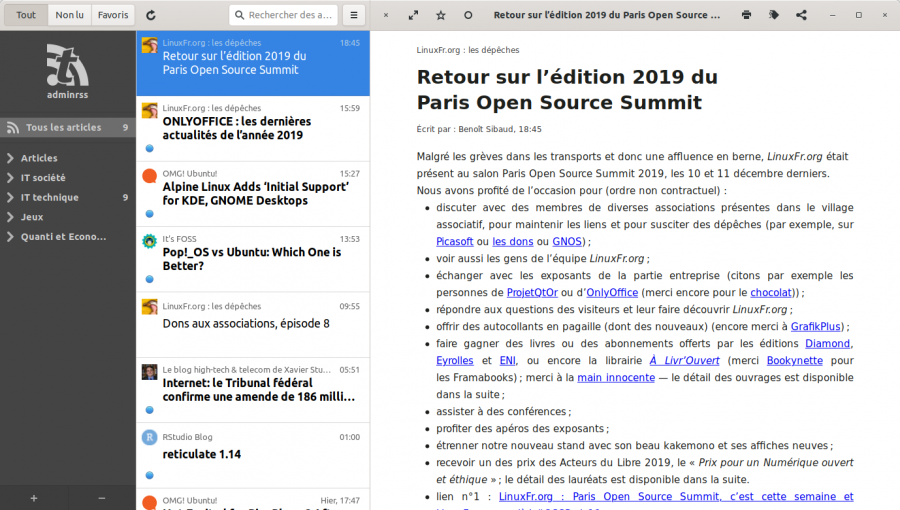The height and width of the screenshot is (510, 900).
Task: Click Xavier Stu blog avatar icon
Action: tap(150, 372)
